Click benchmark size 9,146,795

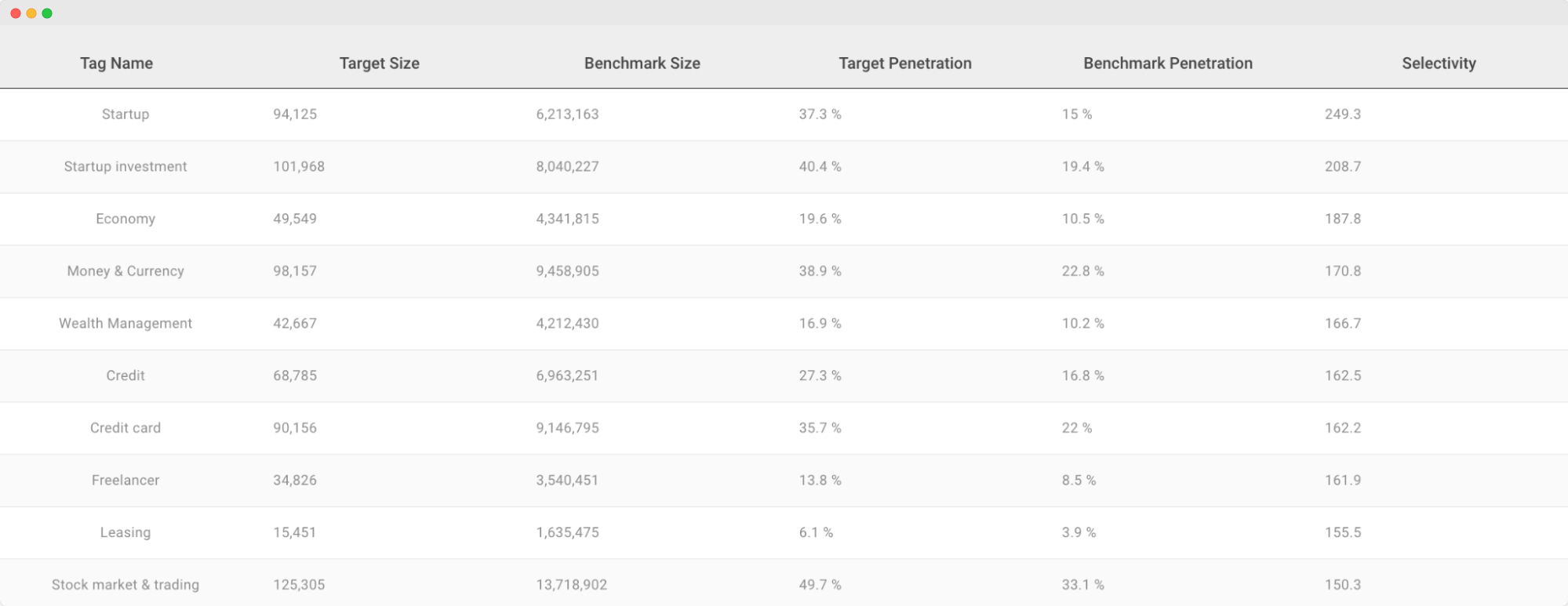click(567, 428)
